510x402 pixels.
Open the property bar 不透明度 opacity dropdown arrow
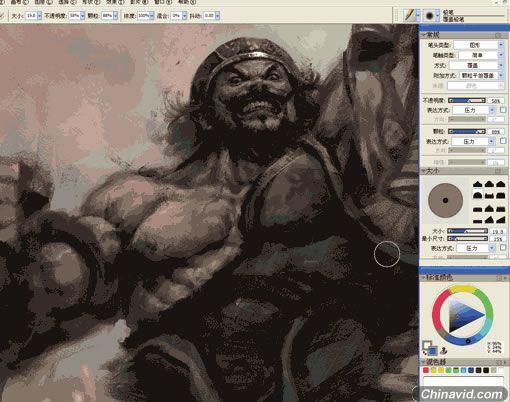(82, 15)
